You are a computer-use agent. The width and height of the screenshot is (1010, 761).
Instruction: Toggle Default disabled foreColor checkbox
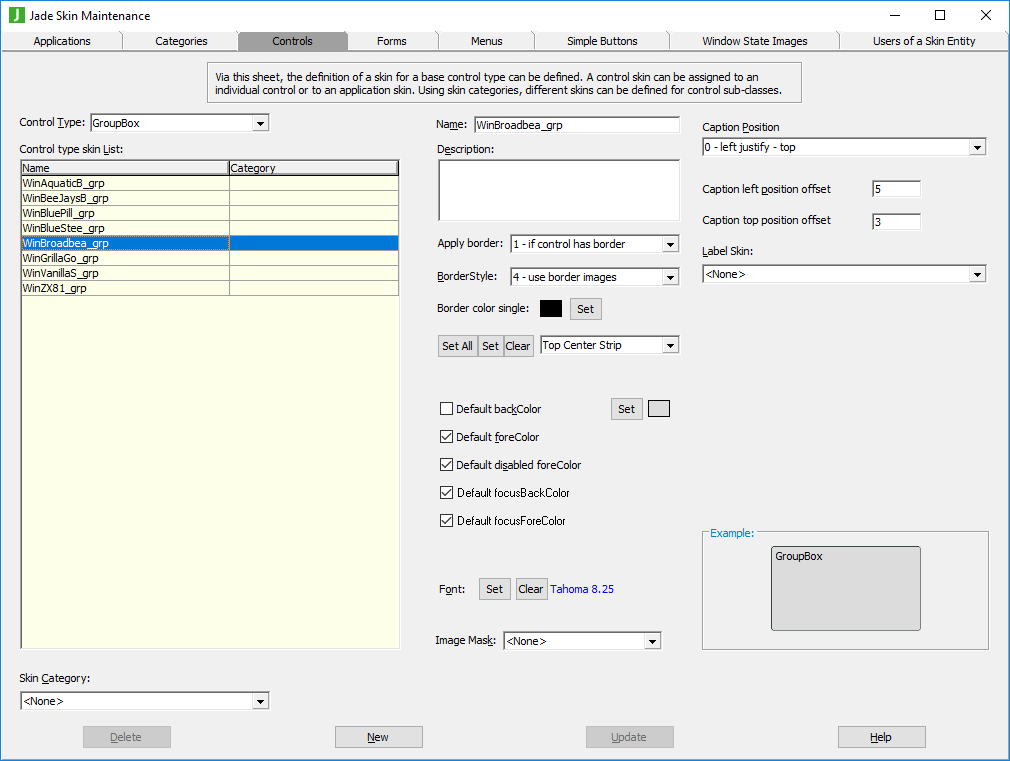(x=447, y=465)
